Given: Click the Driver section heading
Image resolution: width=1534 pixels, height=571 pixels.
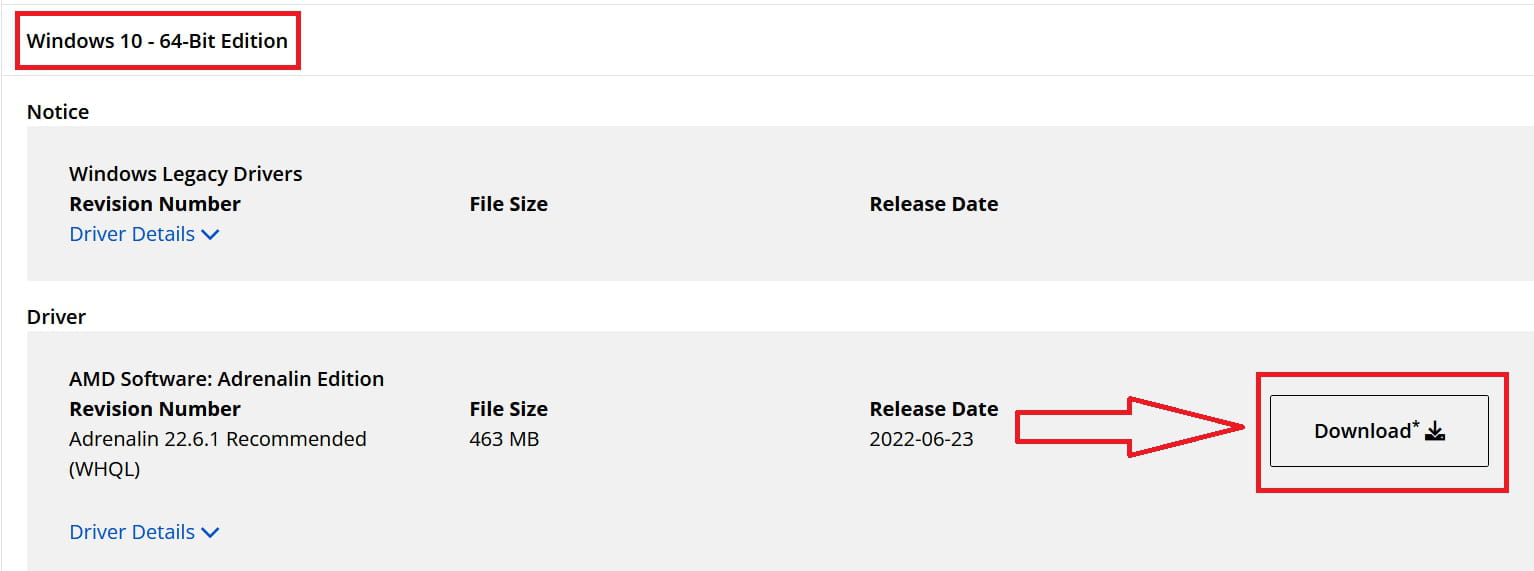Looking at the screenshot, I should pos(57,317).
